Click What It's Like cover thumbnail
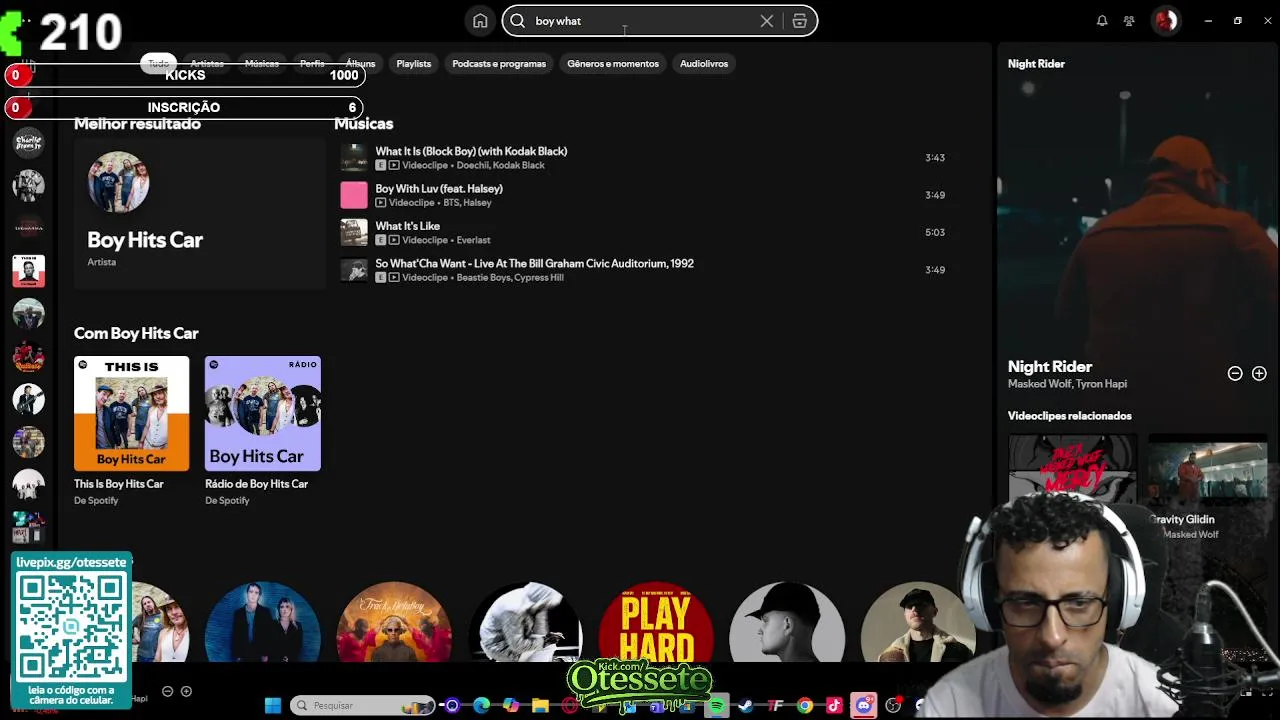1280x720 pixels. tap(354, 232)
